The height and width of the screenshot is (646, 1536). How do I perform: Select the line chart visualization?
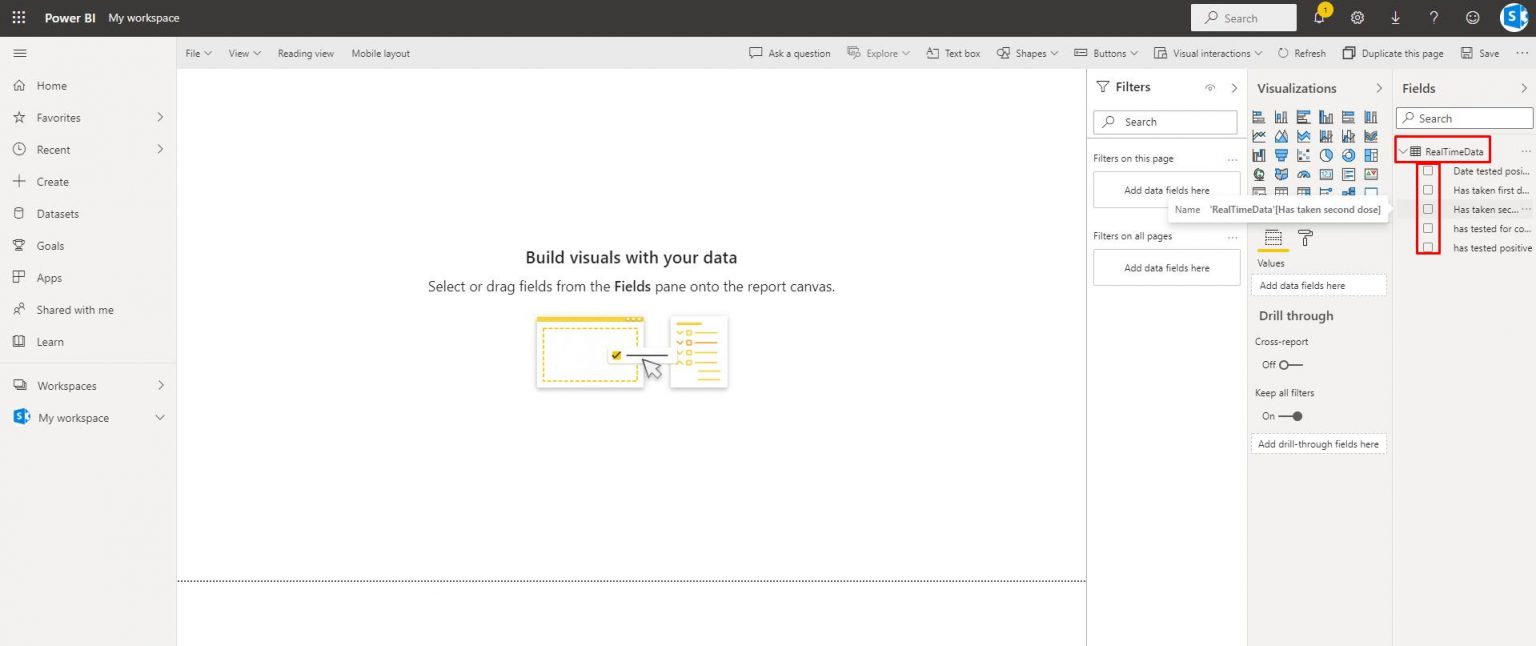[1258, 135]
